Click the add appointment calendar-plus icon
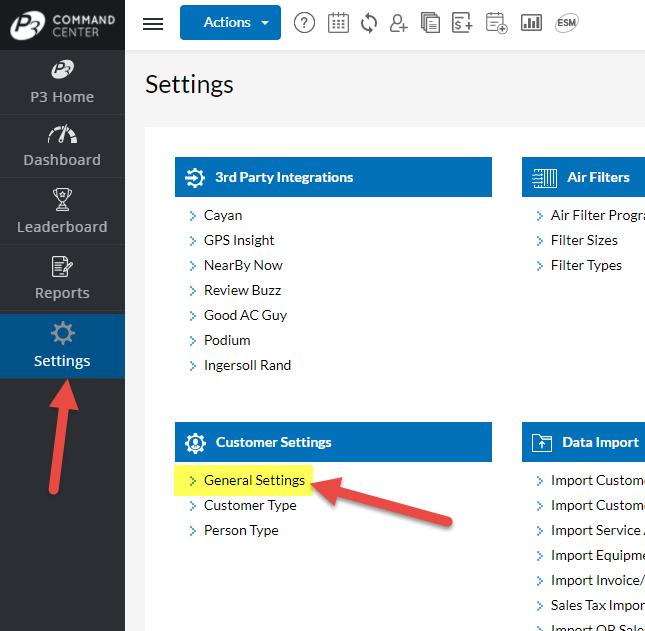Viewport: 645px width, 631px height. [497, 23]
